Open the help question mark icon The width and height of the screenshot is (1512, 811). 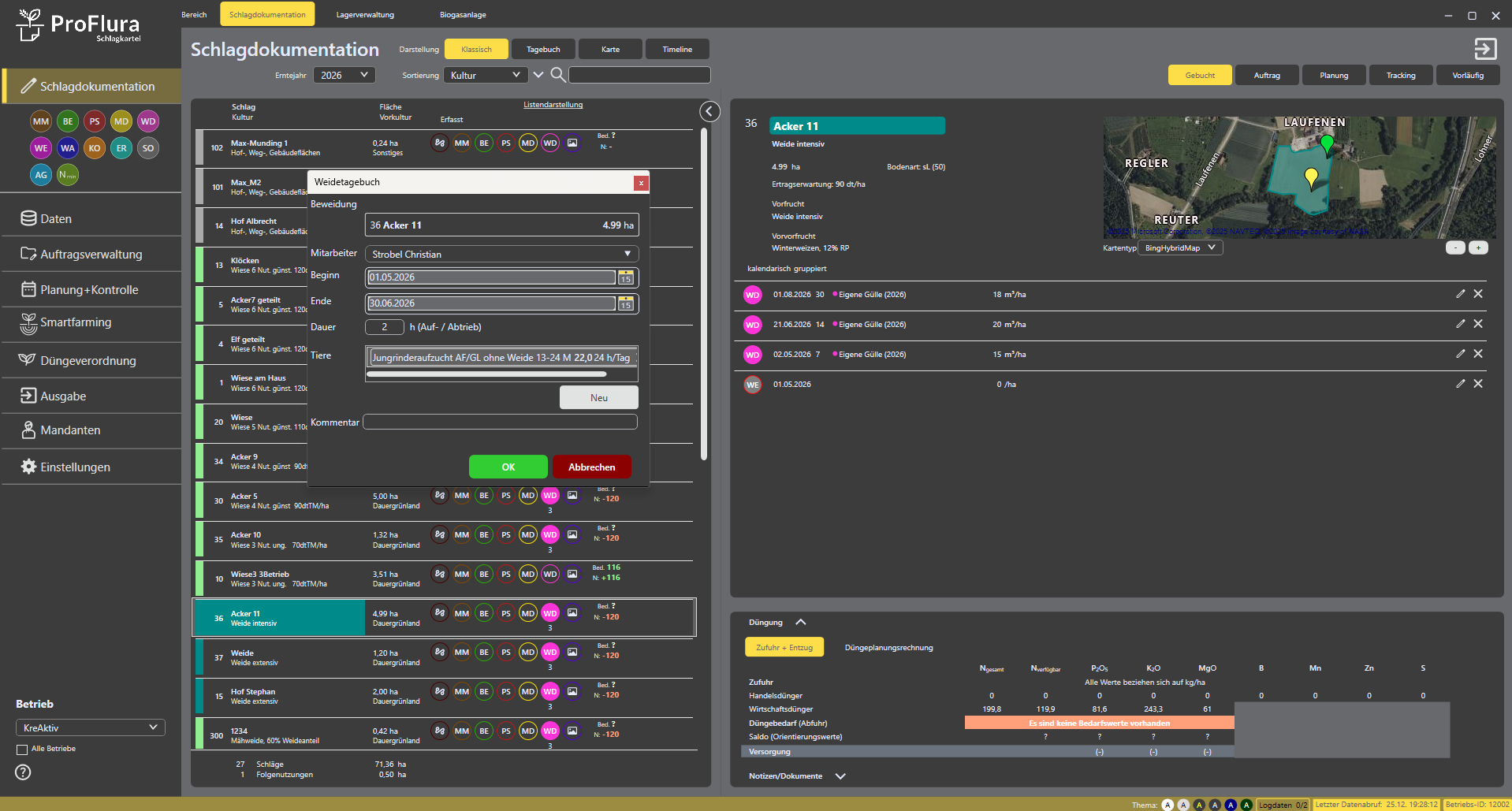pos(24,772)
